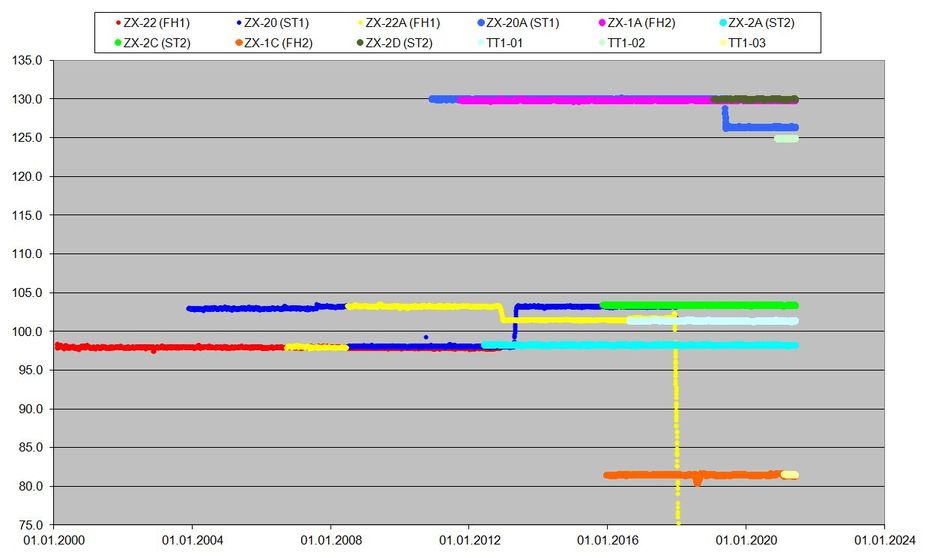Select the 75.0 y-axis value label
The image size is (927, 558).
pyautogui.click(x=30, y=525)
